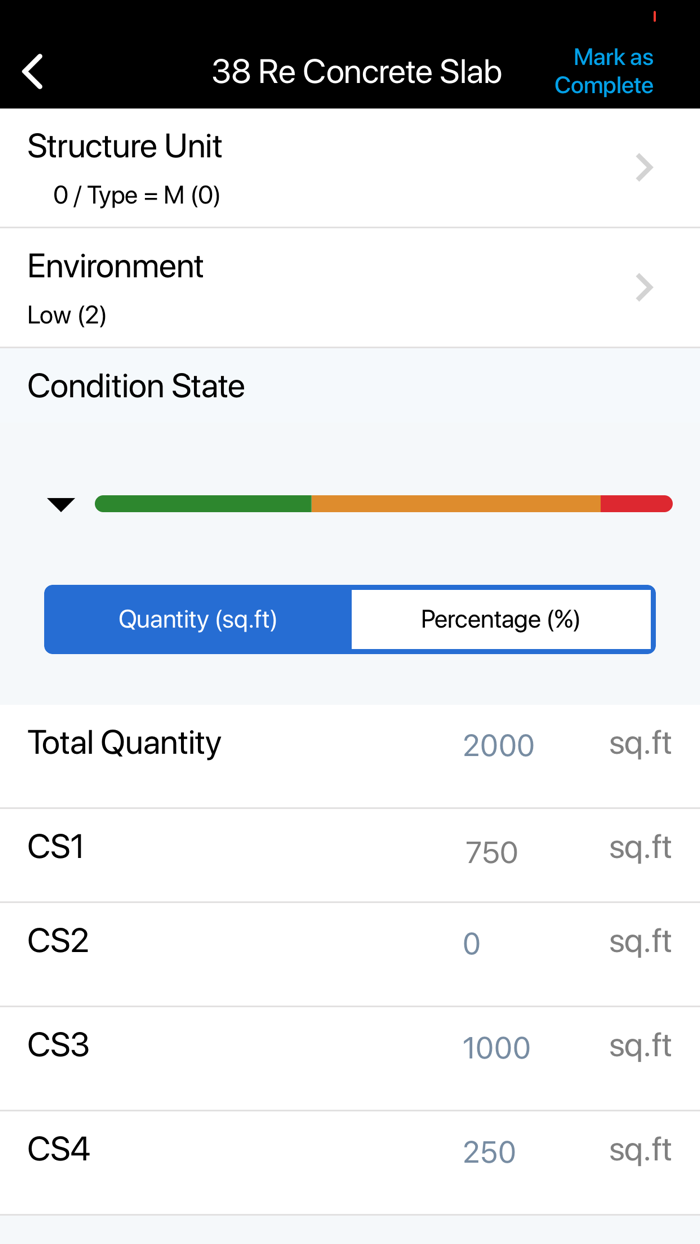Screen dimensions: 700x1244
Task: Tap the Low (2) environment value
Action: point(67,315)
